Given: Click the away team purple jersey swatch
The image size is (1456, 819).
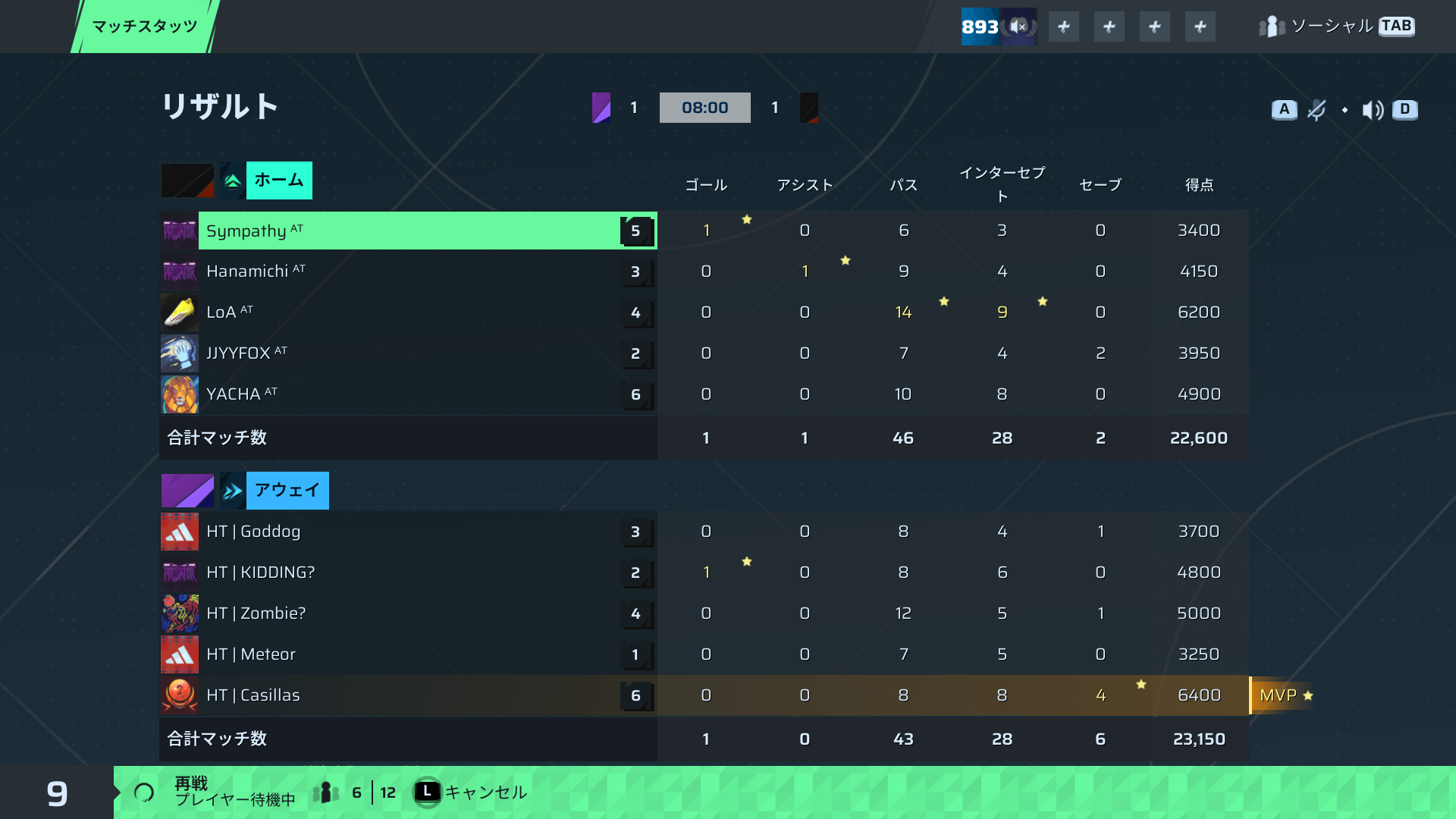Looking at the screenshot, I should [187, 491].
